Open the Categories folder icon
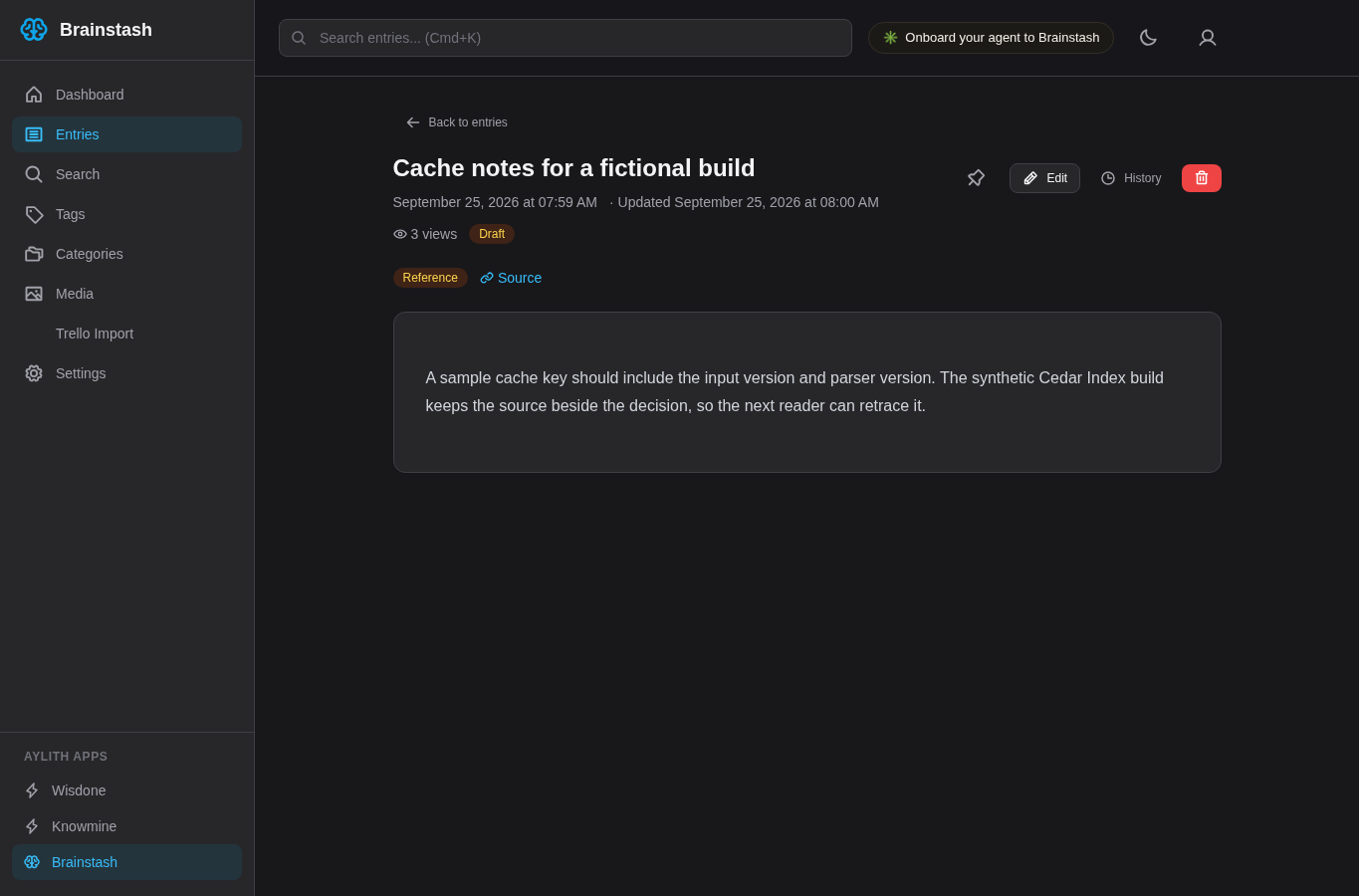Image resolution: width=1359 pixels, height=896 pixels. tap(34, 254)
